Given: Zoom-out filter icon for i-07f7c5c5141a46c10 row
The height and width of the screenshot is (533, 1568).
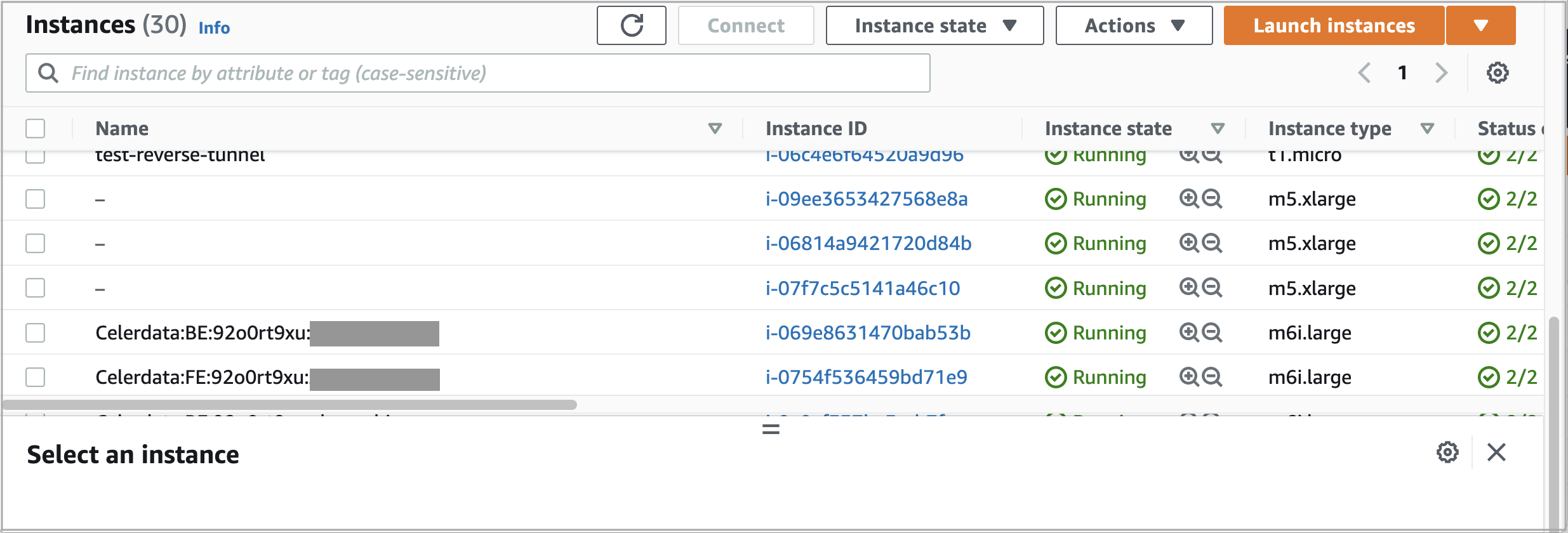Looking at the screenshot, I should click(1212, 288).
